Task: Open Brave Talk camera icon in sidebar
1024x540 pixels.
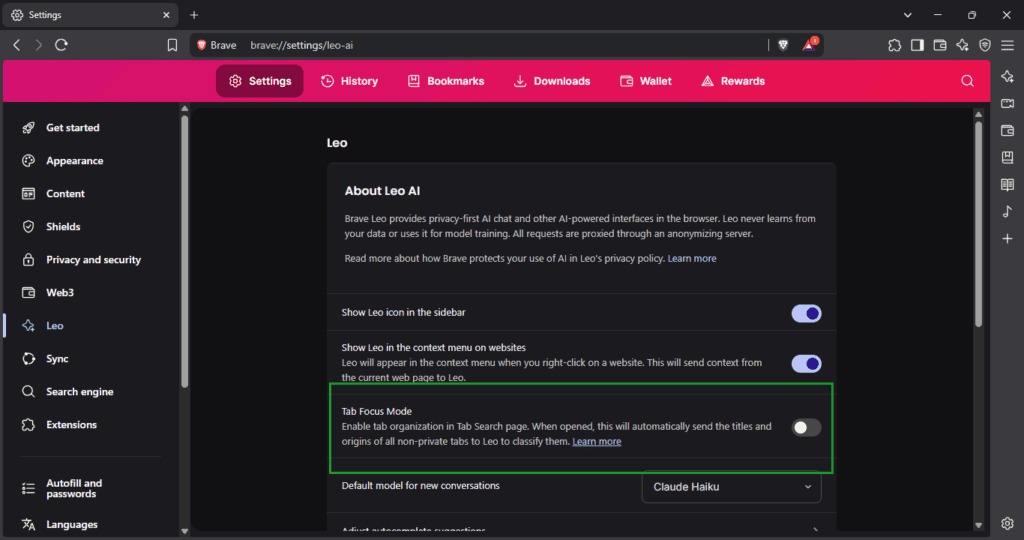Action: tap(1007, 104)
